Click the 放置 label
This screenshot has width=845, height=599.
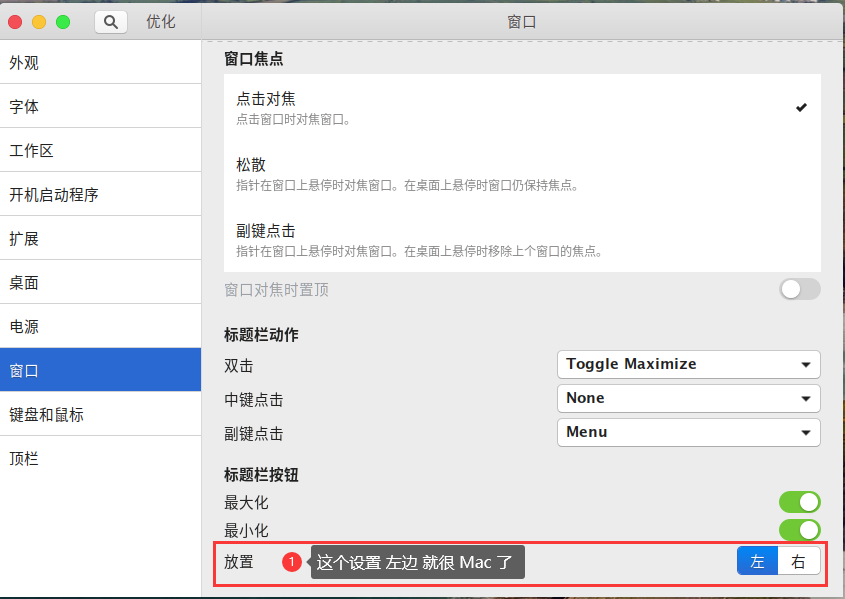pyautogui.click(x=239, y=562)
